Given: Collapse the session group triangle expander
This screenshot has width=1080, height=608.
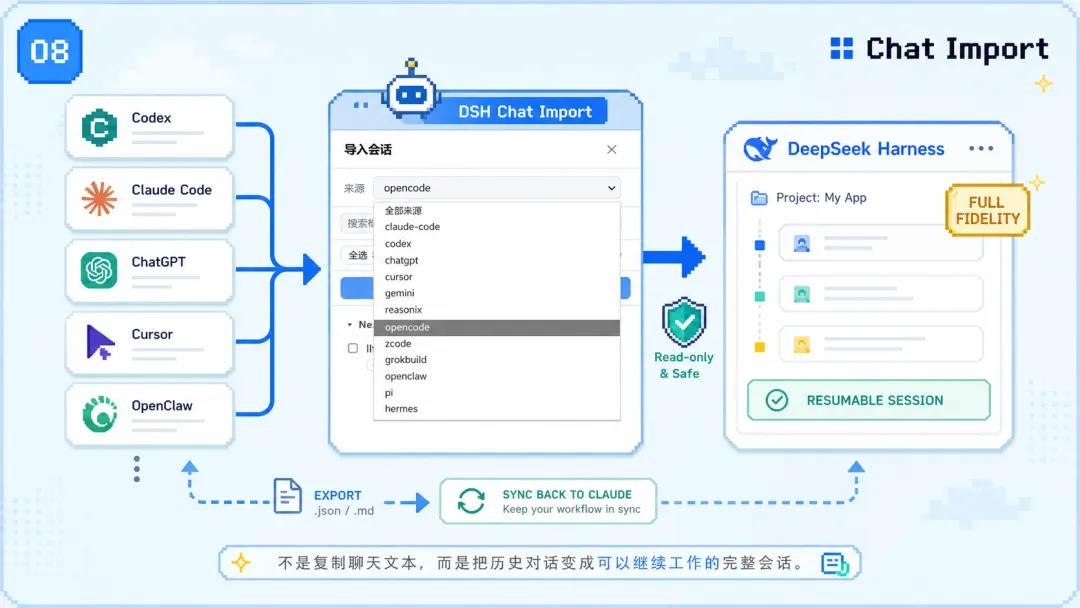Looking at the screenshot, I should [x=350, y=324].
